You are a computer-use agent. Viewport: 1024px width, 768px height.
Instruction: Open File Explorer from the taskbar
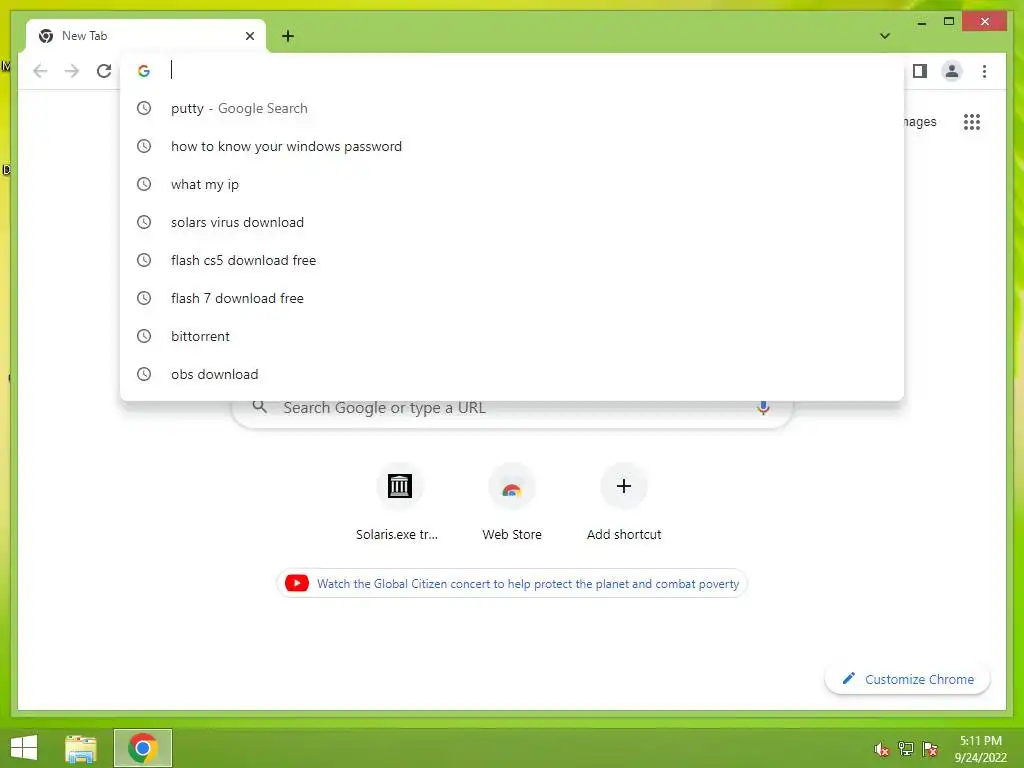tap(80, 748)
